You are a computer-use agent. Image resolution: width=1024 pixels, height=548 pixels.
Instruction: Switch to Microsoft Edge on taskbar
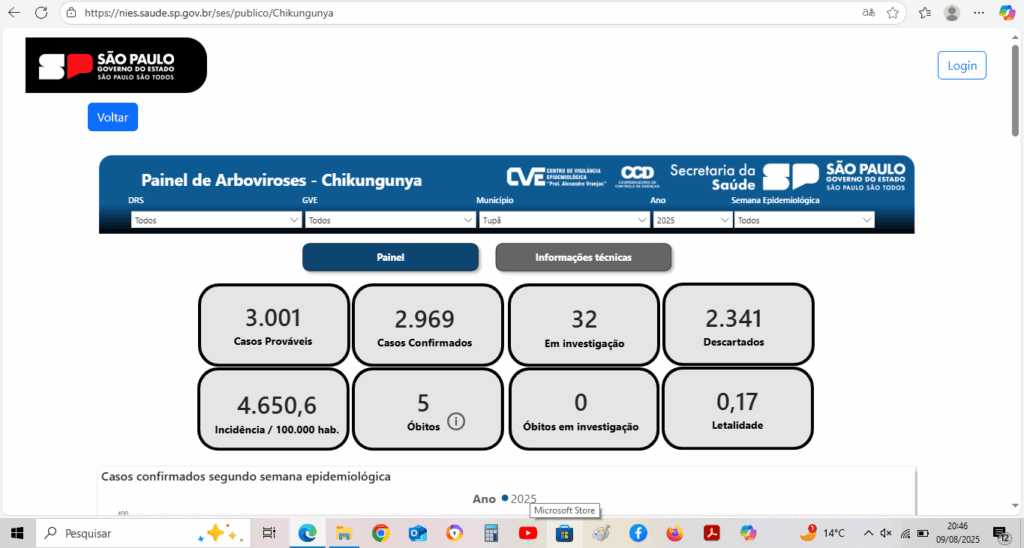coord(307,533)
